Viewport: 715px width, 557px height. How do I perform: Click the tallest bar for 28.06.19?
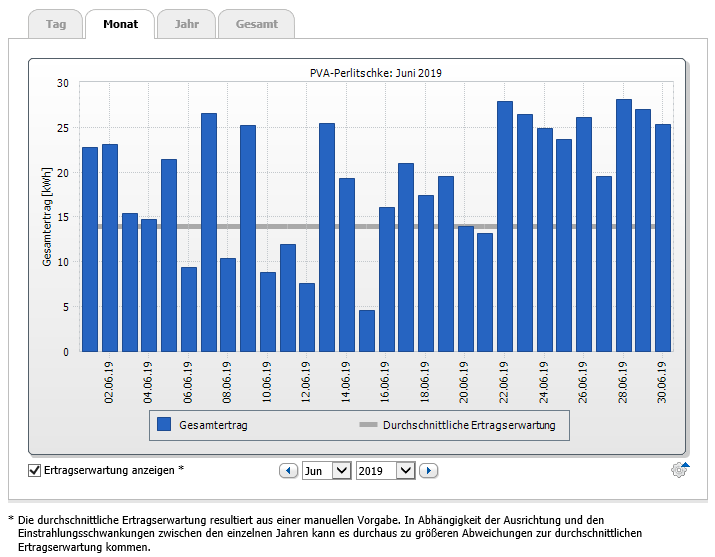(624, 226)
